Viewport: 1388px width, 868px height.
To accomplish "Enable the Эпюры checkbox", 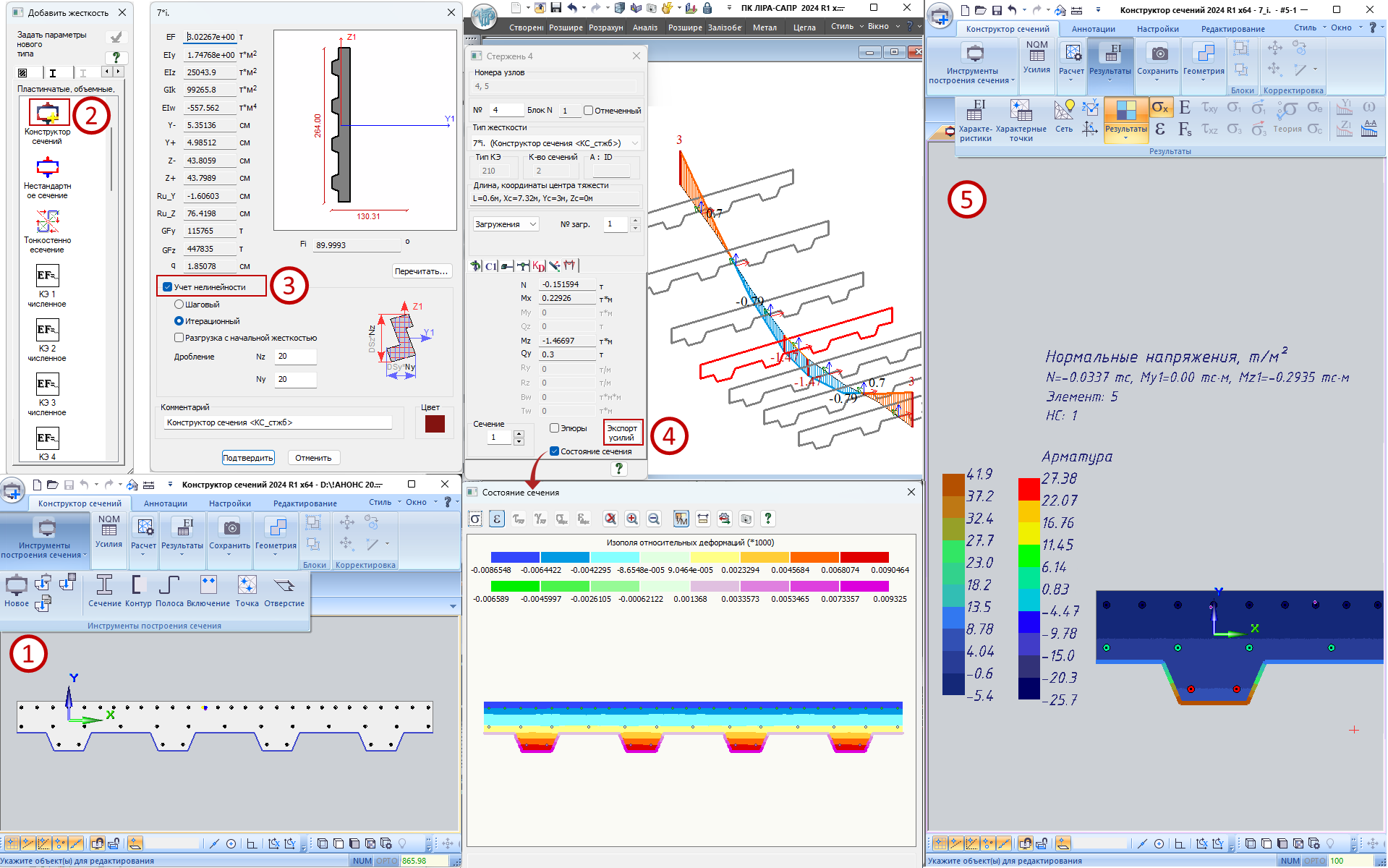I will coord(555,428).
